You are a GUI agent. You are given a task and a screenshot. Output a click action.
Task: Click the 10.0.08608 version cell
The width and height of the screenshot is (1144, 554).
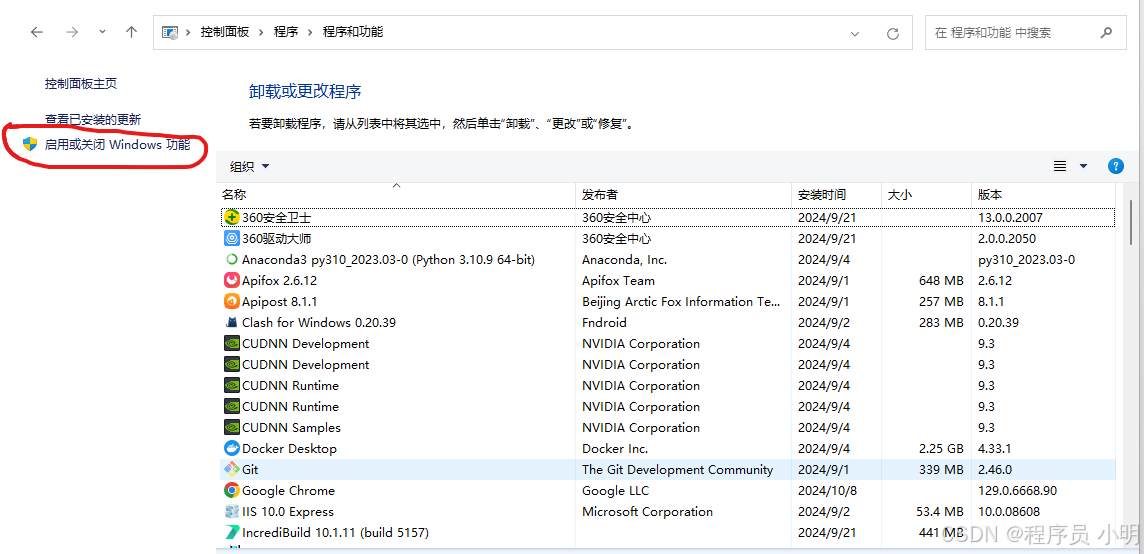click(x=1009, y=512)
